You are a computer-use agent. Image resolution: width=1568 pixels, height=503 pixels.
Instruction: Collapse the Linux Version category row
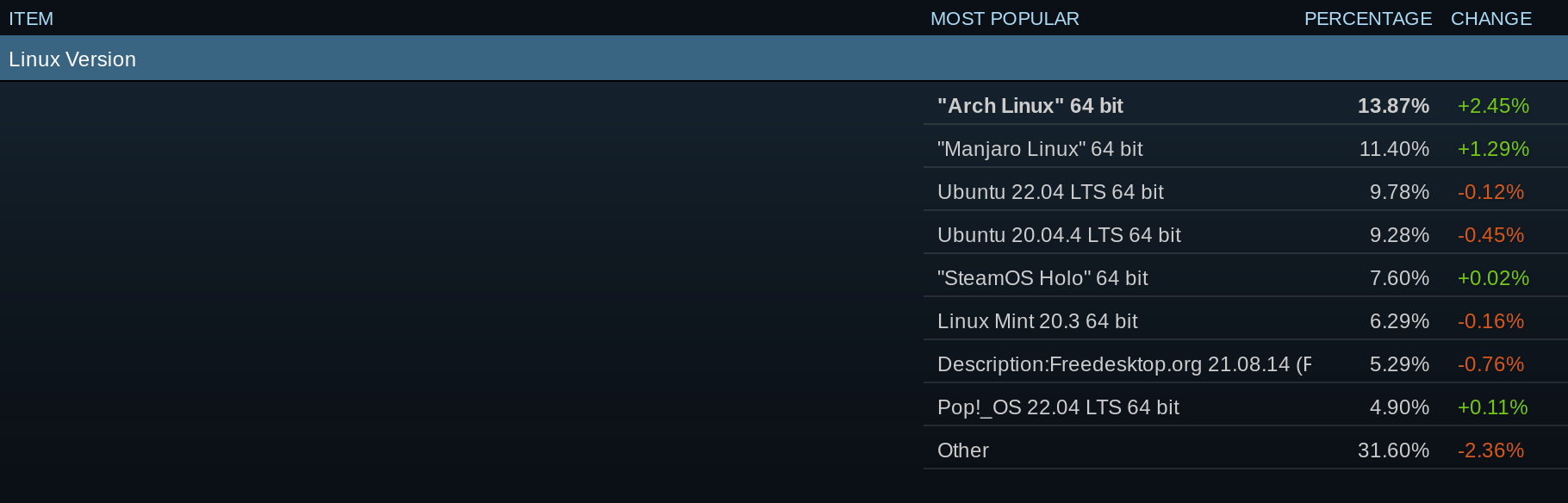(784, 59)
